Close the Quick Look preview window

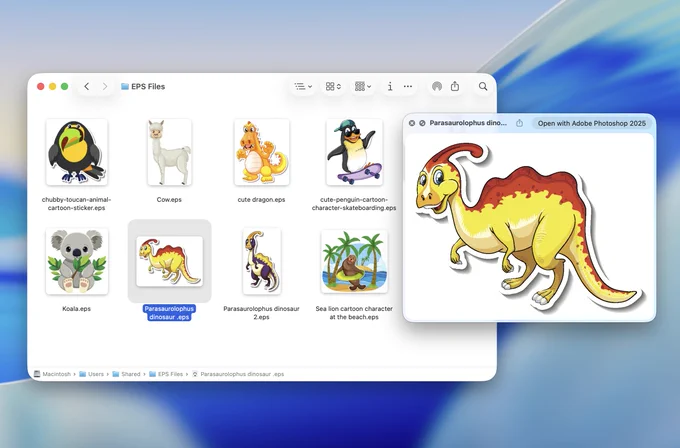(412, 123)
